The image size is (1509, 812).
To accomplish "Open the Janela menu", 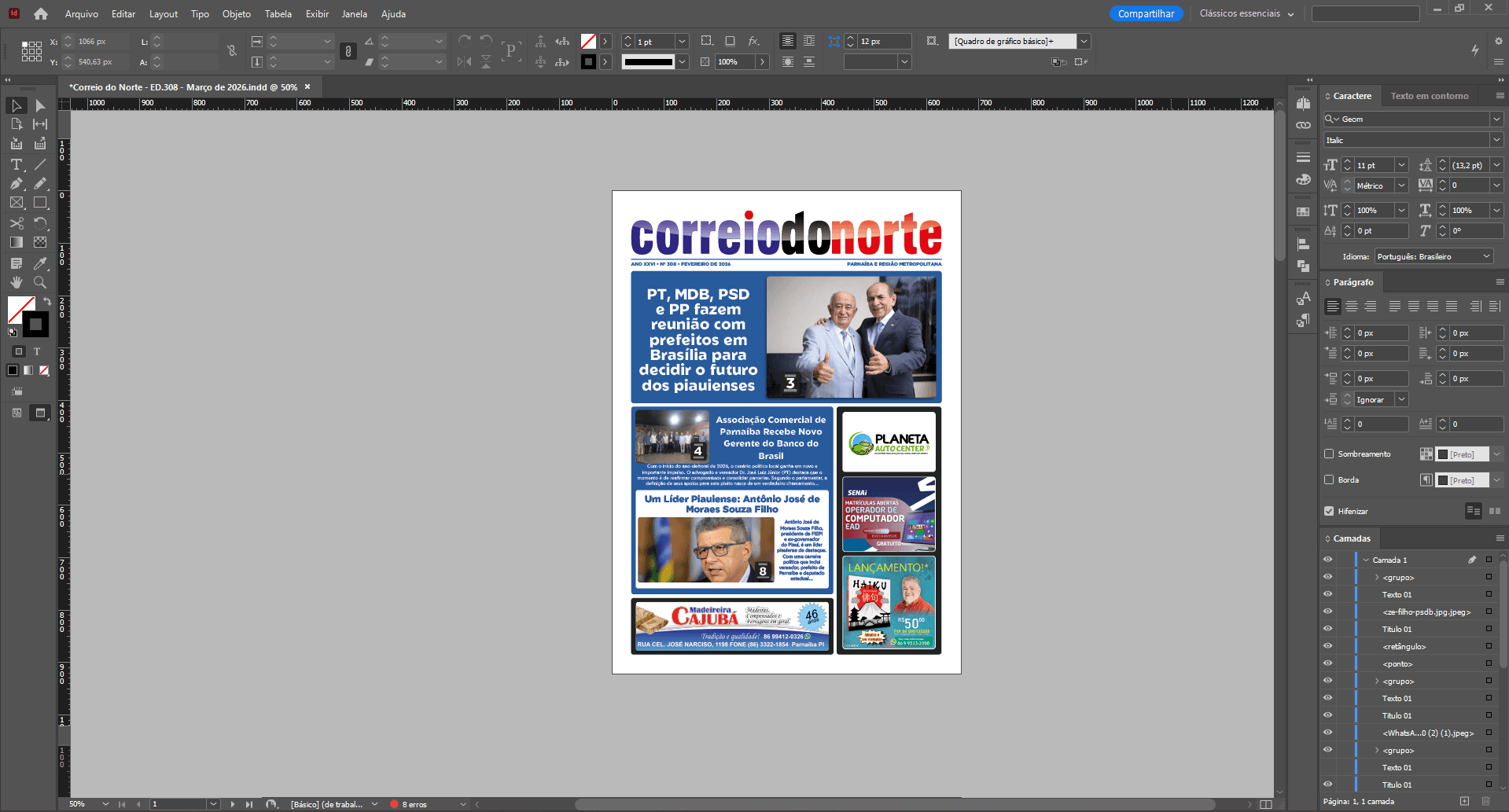I will pyautogui.click(x=355, y=13).
